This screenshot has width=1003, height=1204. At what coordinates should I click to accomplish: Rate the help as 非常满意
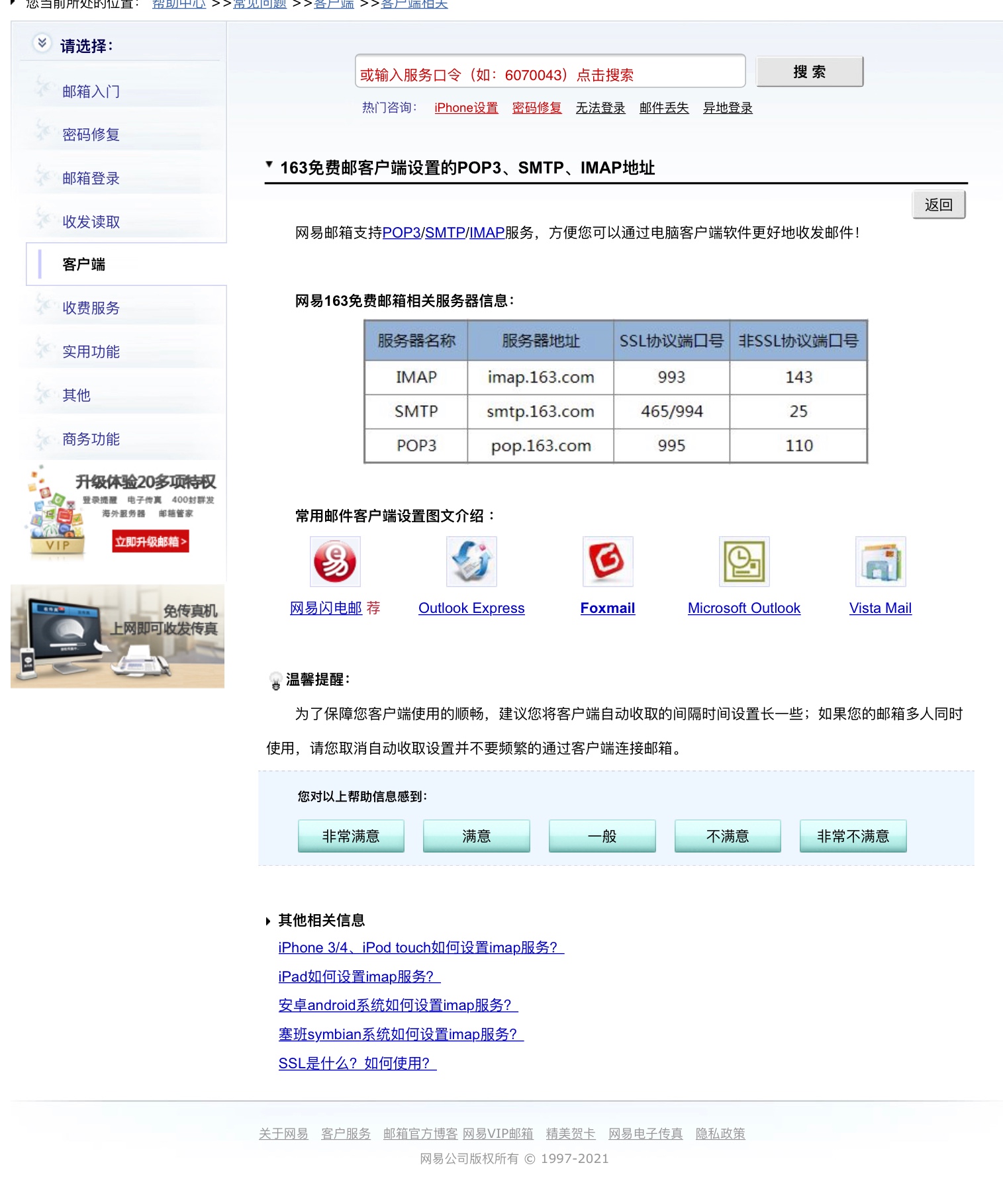coord(351,836)
